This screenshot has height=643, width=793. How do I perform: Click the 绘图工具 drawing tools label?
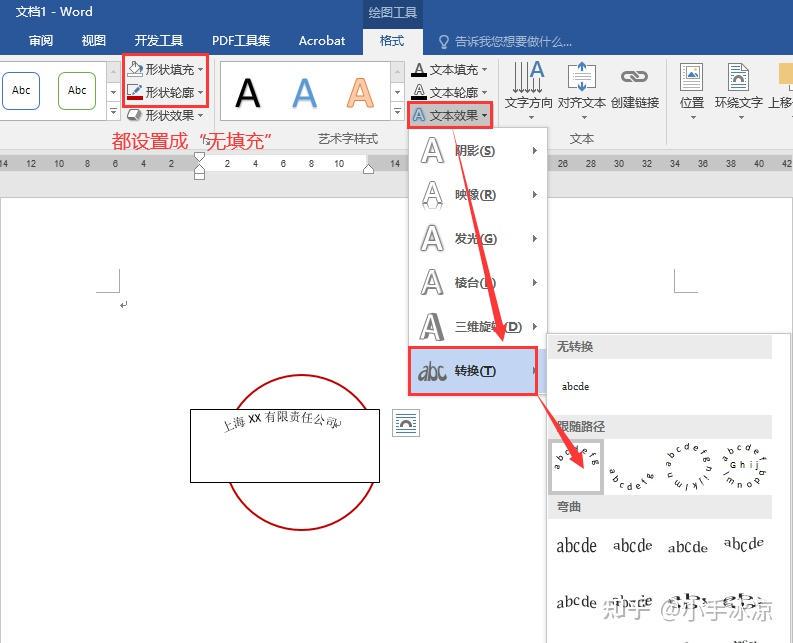pos(392,13)
